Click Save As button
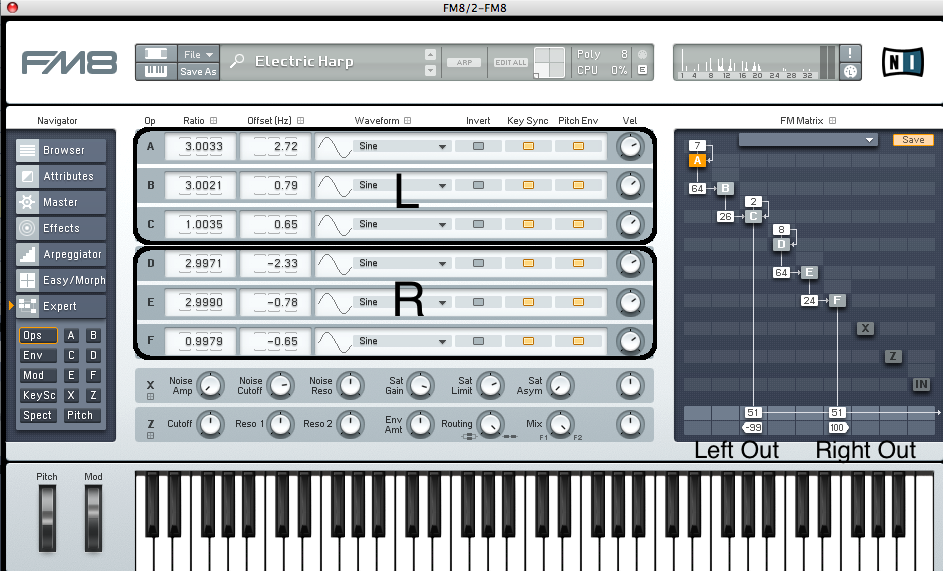The height and width of the screenshot is (571, 943). (198, 71)
